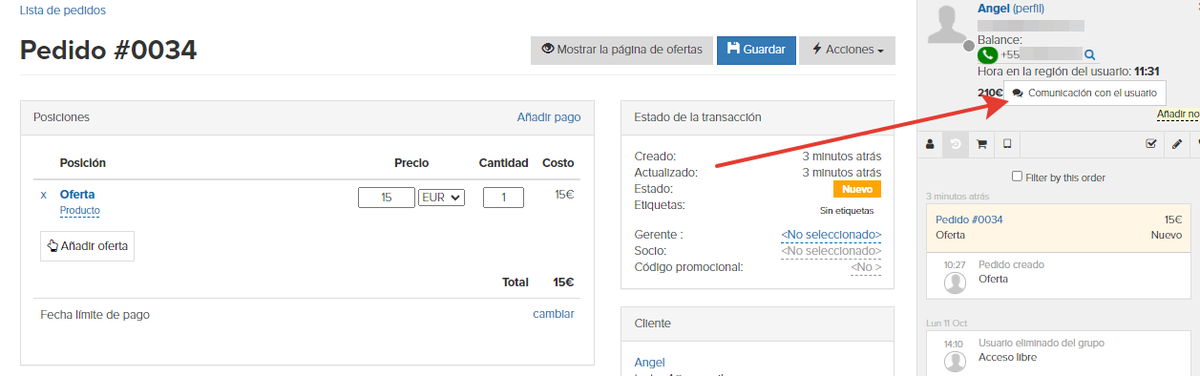The image size is (1200, 376).
Task: Select a manager via Gerente No seleccionado
Action: (x=831, y=235)
